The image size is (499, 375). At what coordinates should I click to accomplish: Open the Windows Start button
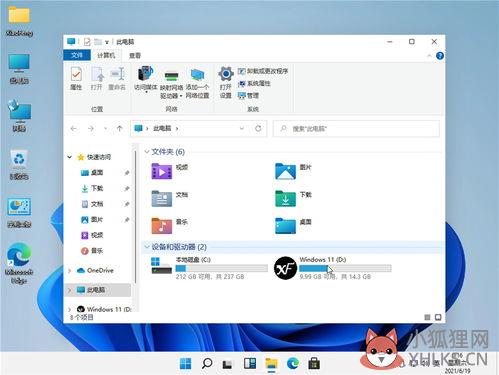coord(185,363)
